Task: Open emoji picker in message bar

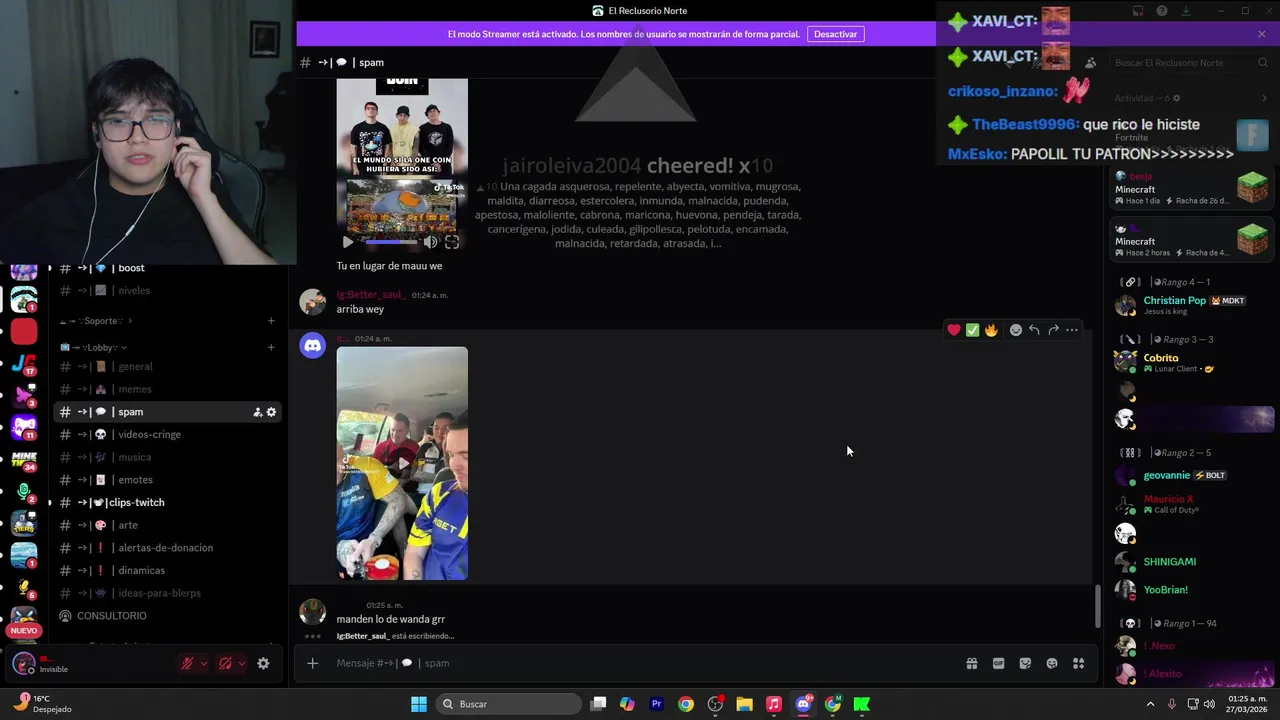Action: [1052, 663]
